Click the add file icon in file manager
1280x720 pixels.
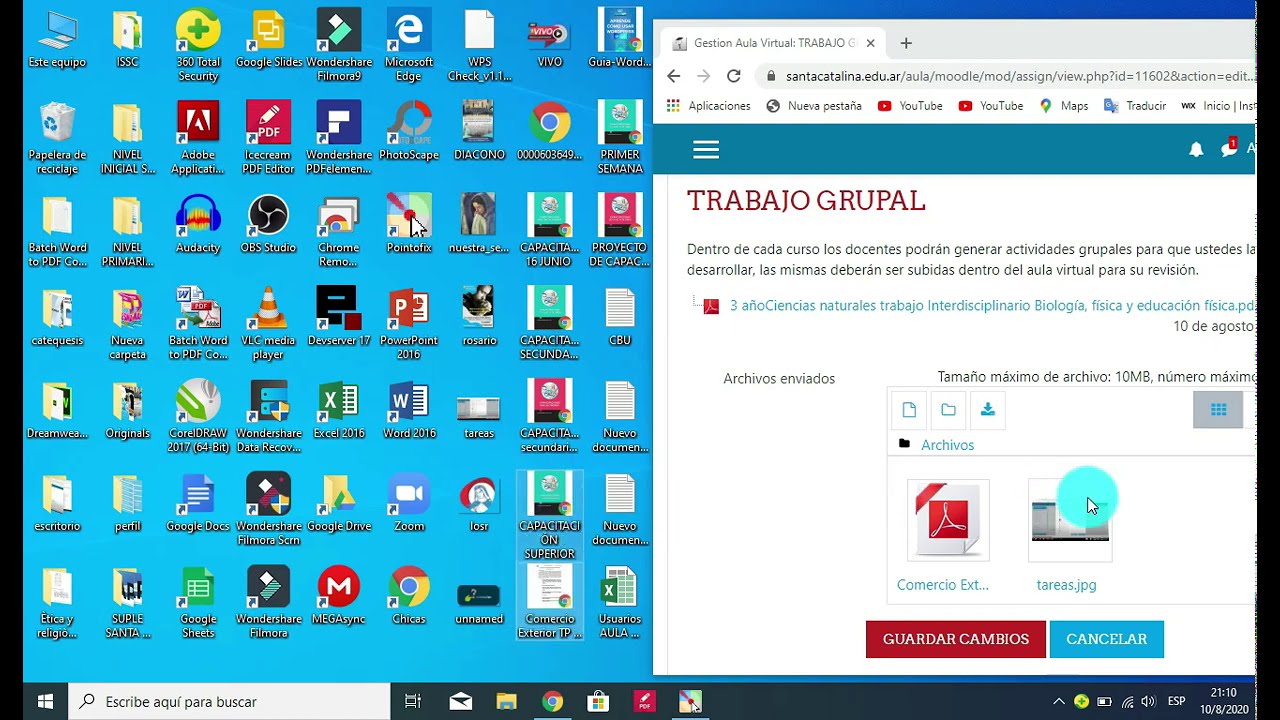909,410
